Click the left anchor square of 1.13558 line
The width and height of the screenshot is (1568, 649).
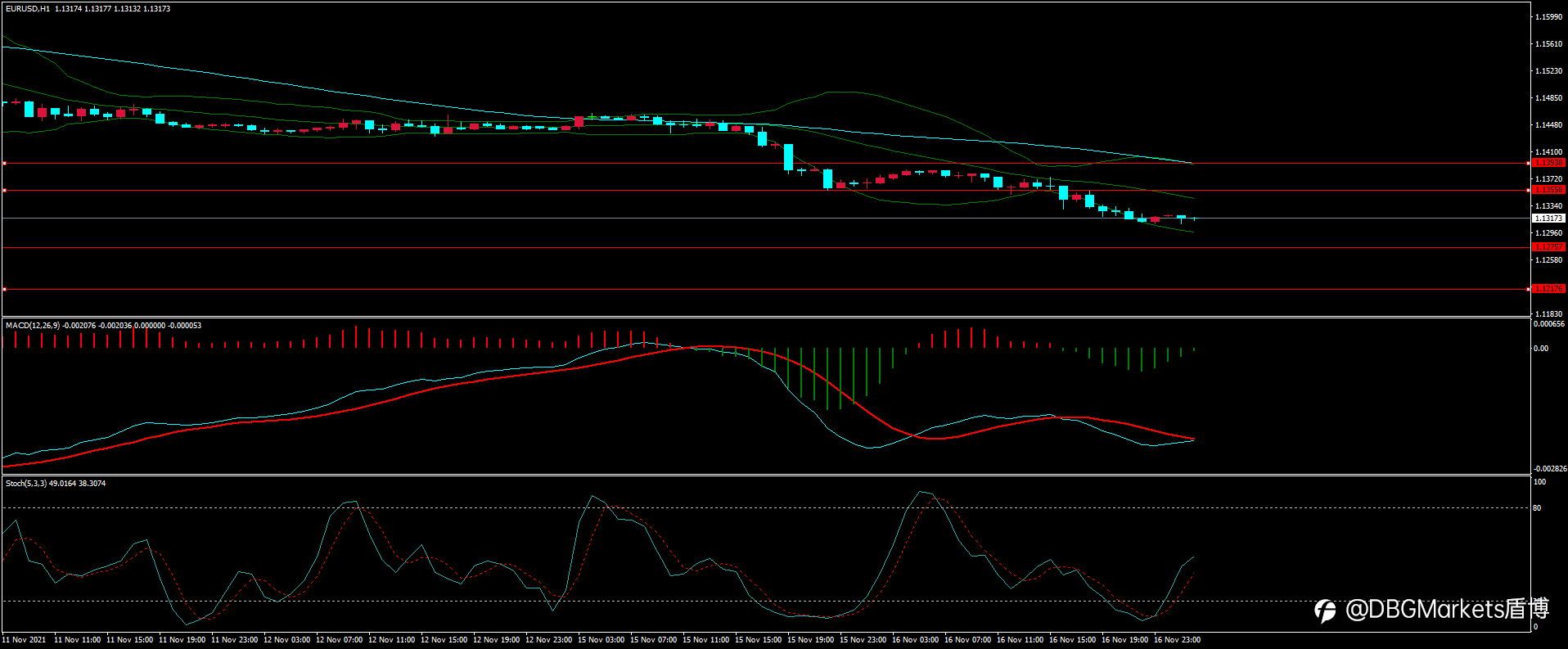coord(4,191)
